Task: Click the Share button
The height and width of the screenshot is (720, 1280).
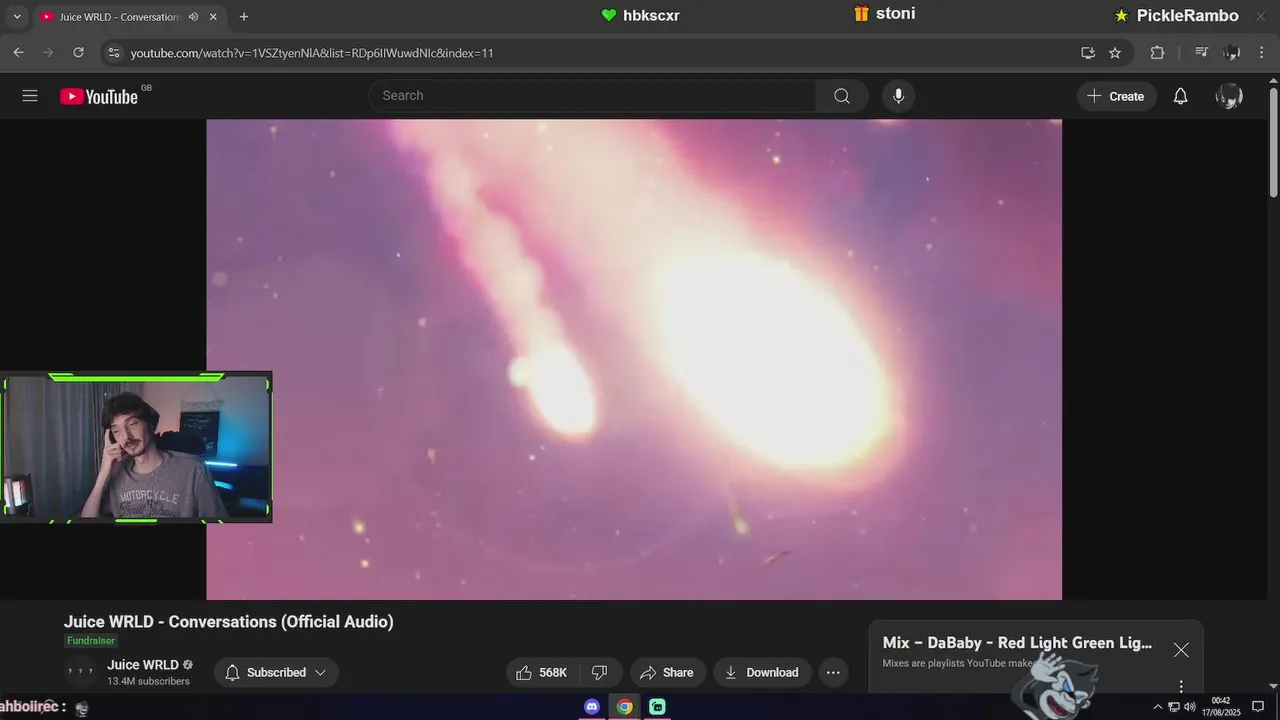Action: (x=667, y=673)
